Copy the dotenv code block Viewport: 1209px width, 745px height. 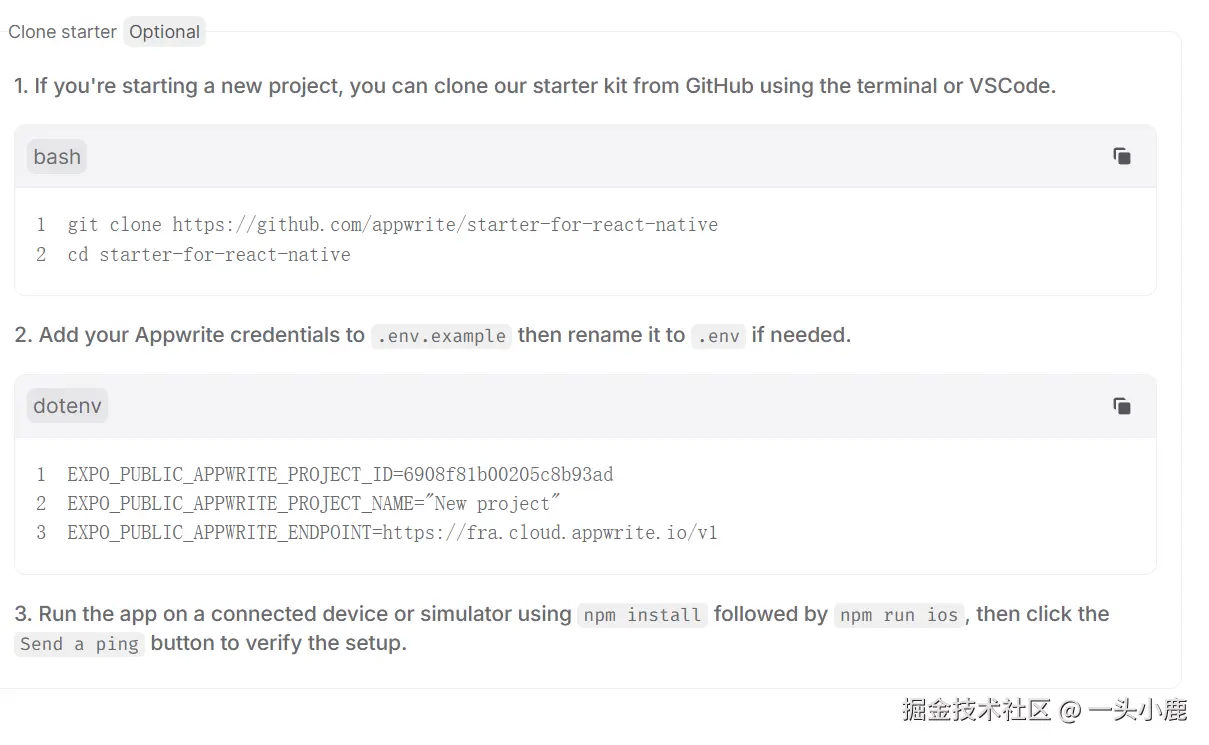(x=1122, y=406)
